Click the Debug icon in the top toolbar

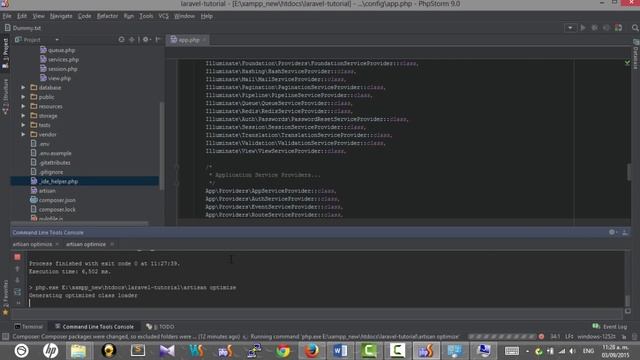click(595, 28)
